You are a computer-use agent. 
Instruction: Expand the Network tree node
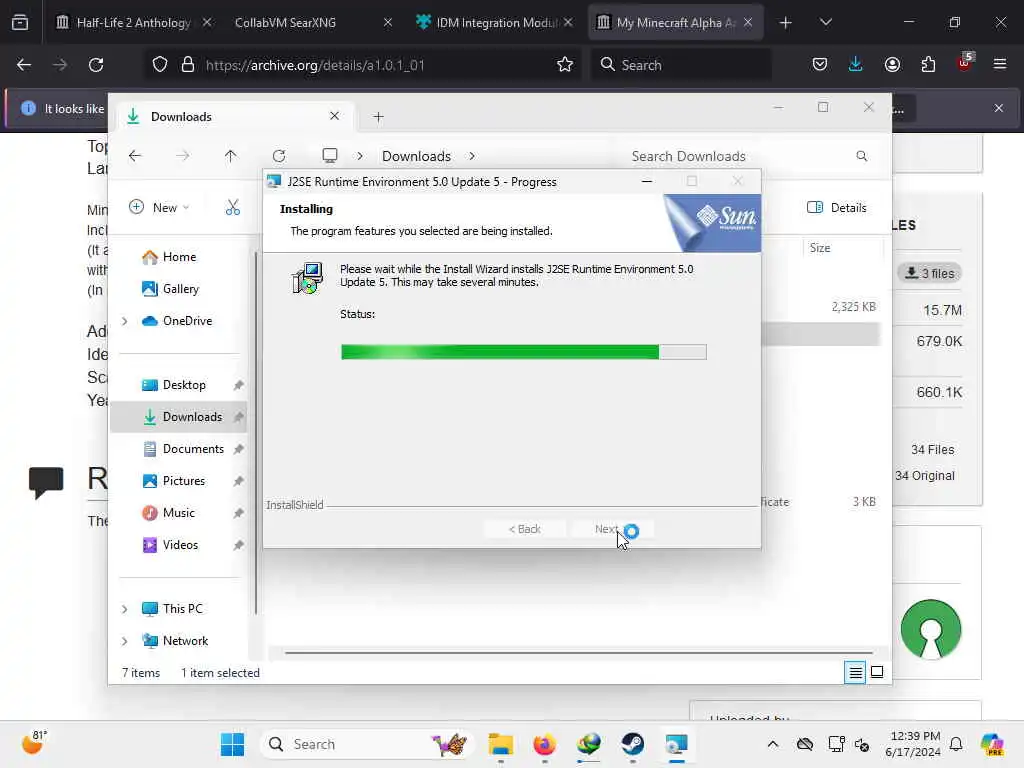click(x=124, y=641)
